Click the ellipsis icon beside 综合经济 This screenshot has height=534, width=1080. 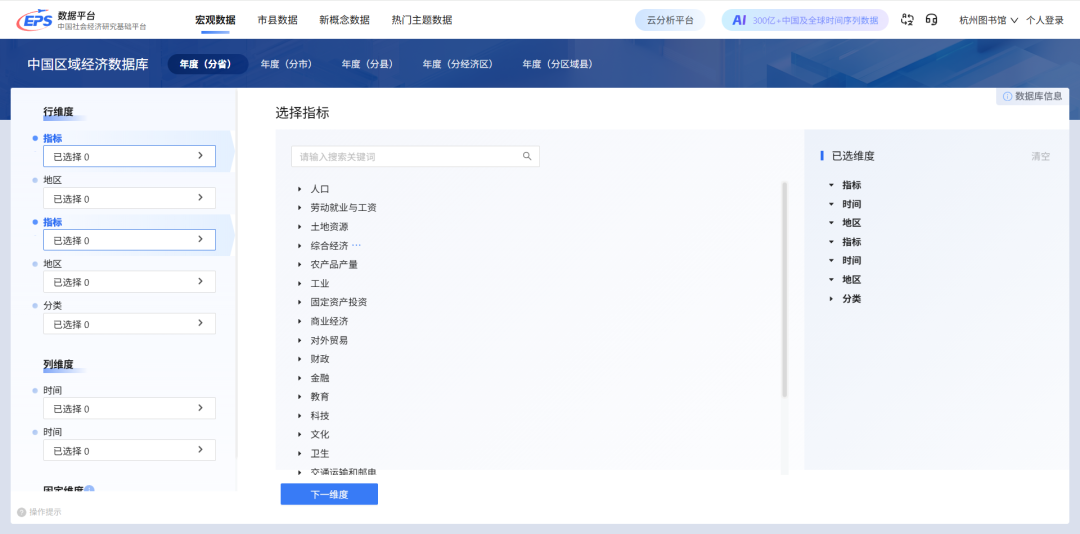click(356, 245)
